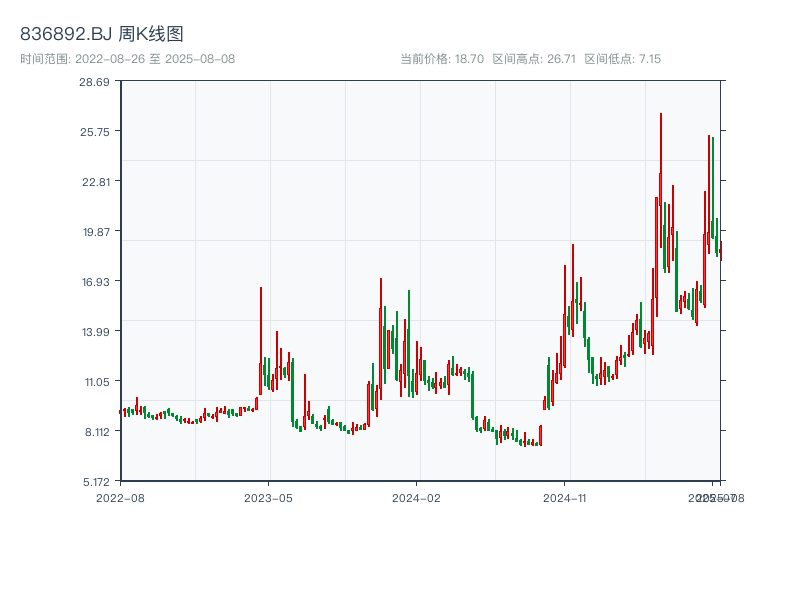
Task: Click the x-axis label 2023-05
Action: [x=268, y=498]
